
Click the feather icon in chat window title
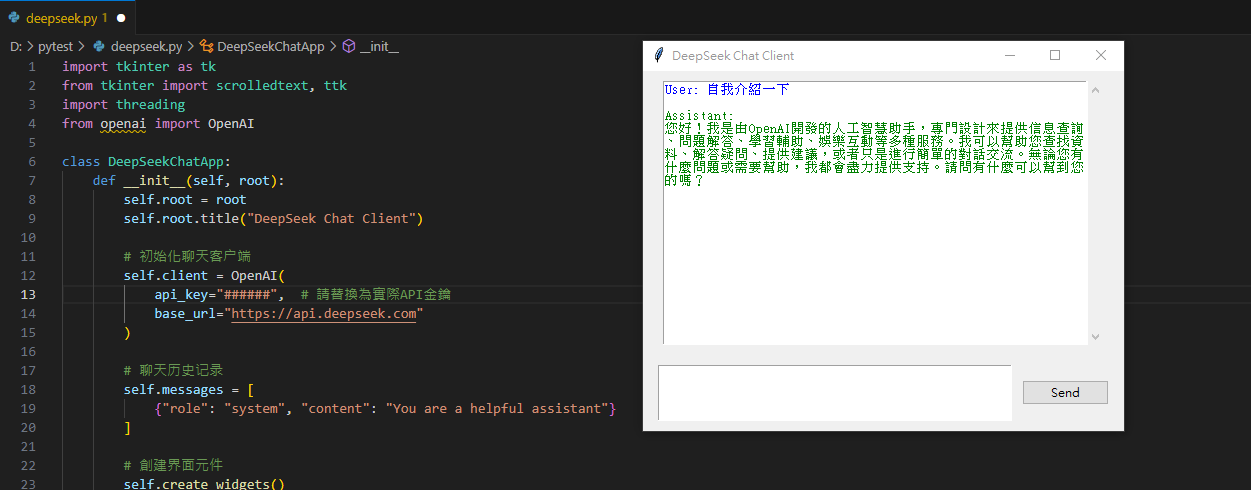(x=658, y=55)
